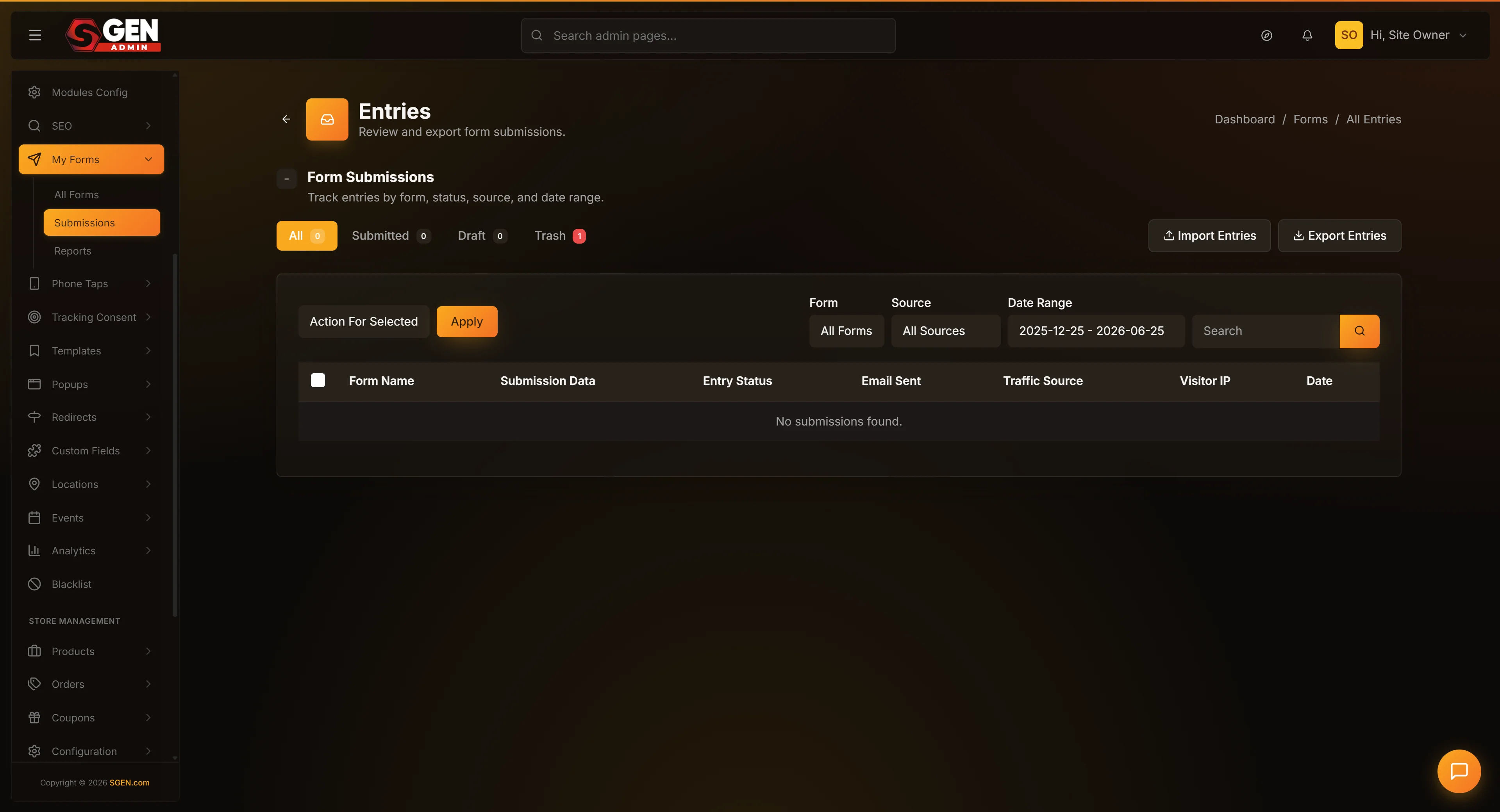Switch to the Draft tab

coord(482,236)
